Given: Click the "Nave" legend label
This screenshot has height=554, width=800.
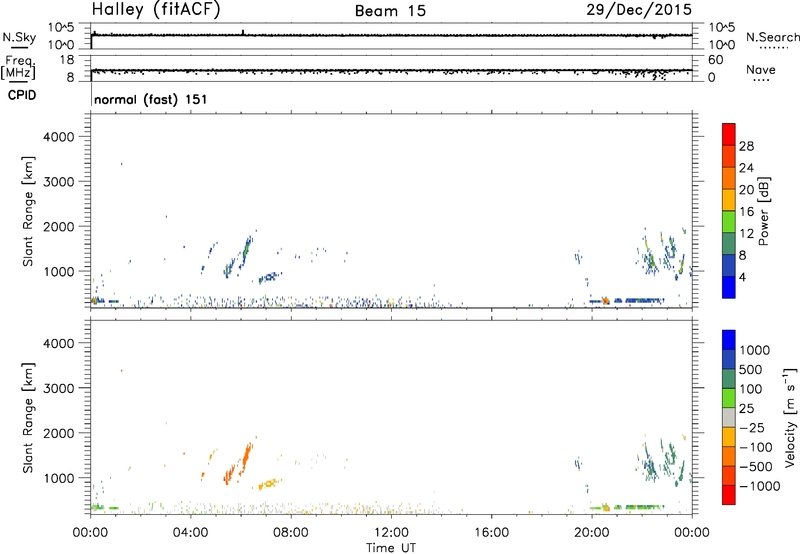Looking at the screenshot, I should 761,69.
